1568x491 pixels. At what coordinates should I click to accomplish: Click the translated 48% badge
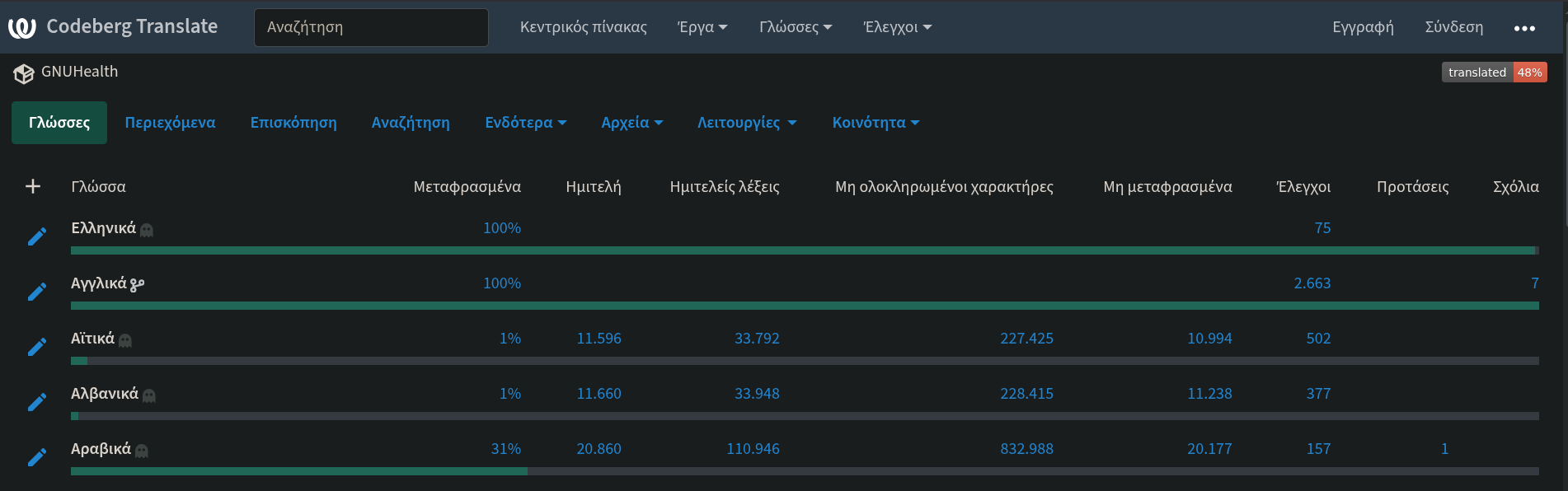point(1494,72)
